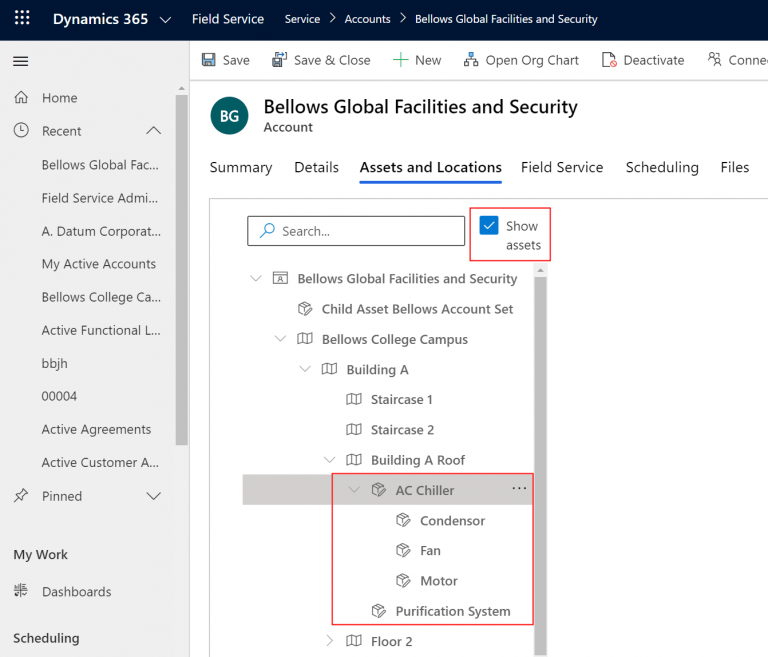
Task: Open the app launcher waffle icon
Action: click(x=22, y=18)
